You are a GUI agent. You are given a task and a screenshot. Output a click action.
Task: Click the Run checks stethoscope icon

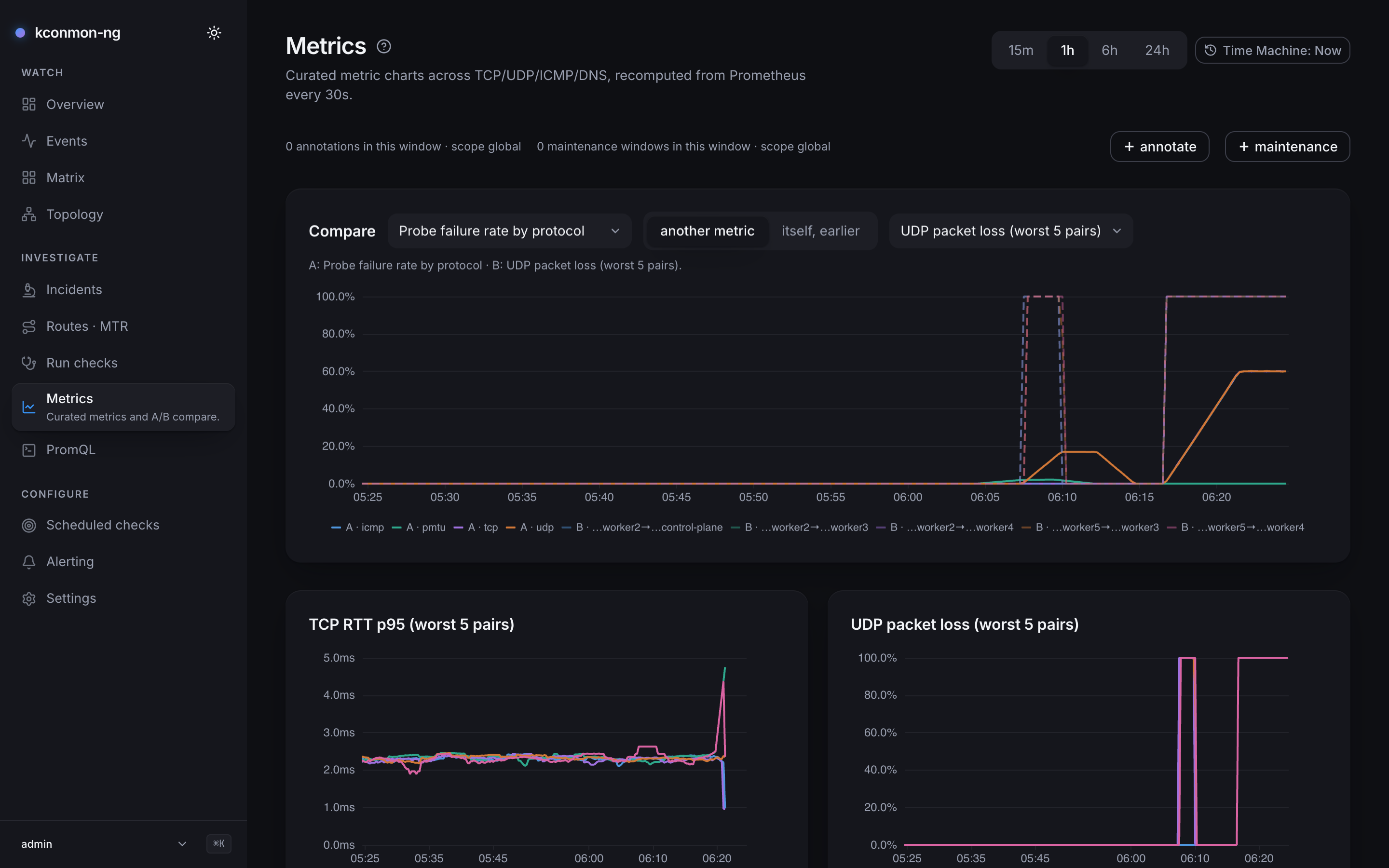tap(29, 363)
